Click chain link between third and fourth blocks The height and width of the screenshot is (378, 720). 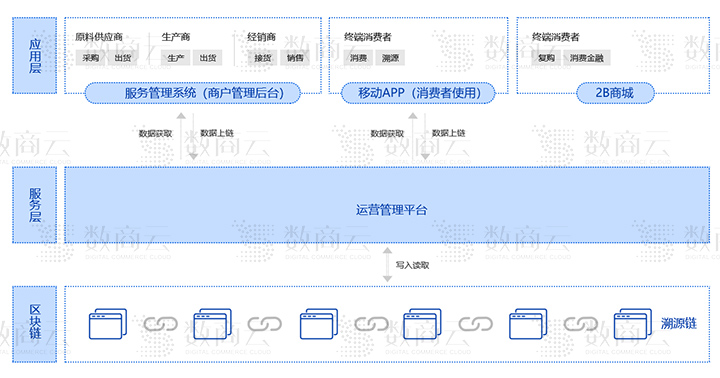(x=371, y=324)
